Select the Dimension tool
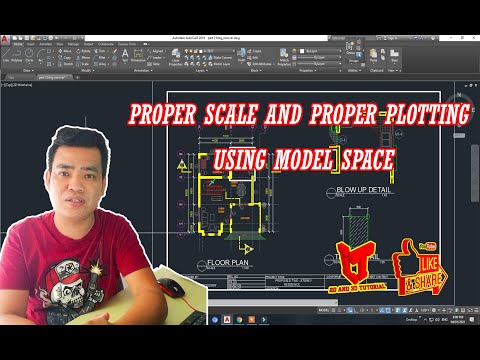This screenshot has width=480, height=360. [x=138, y=56]
